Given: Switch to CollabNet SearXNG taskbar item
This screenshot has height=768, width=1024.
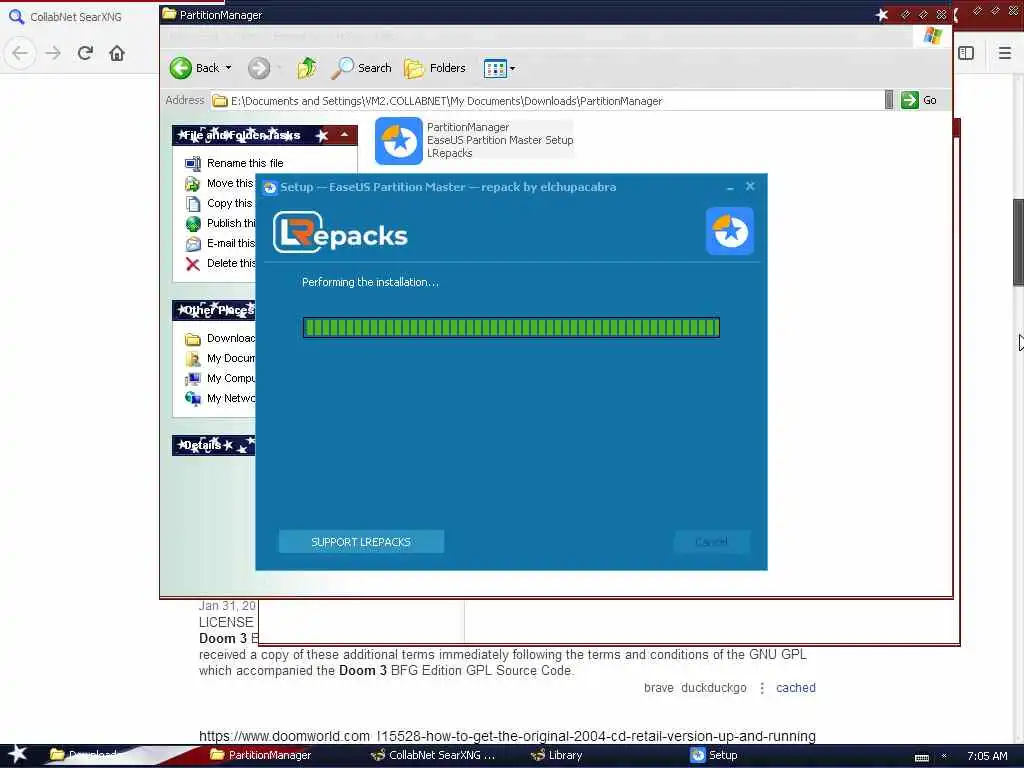Looking at the screenshot, I should [433, 755].
